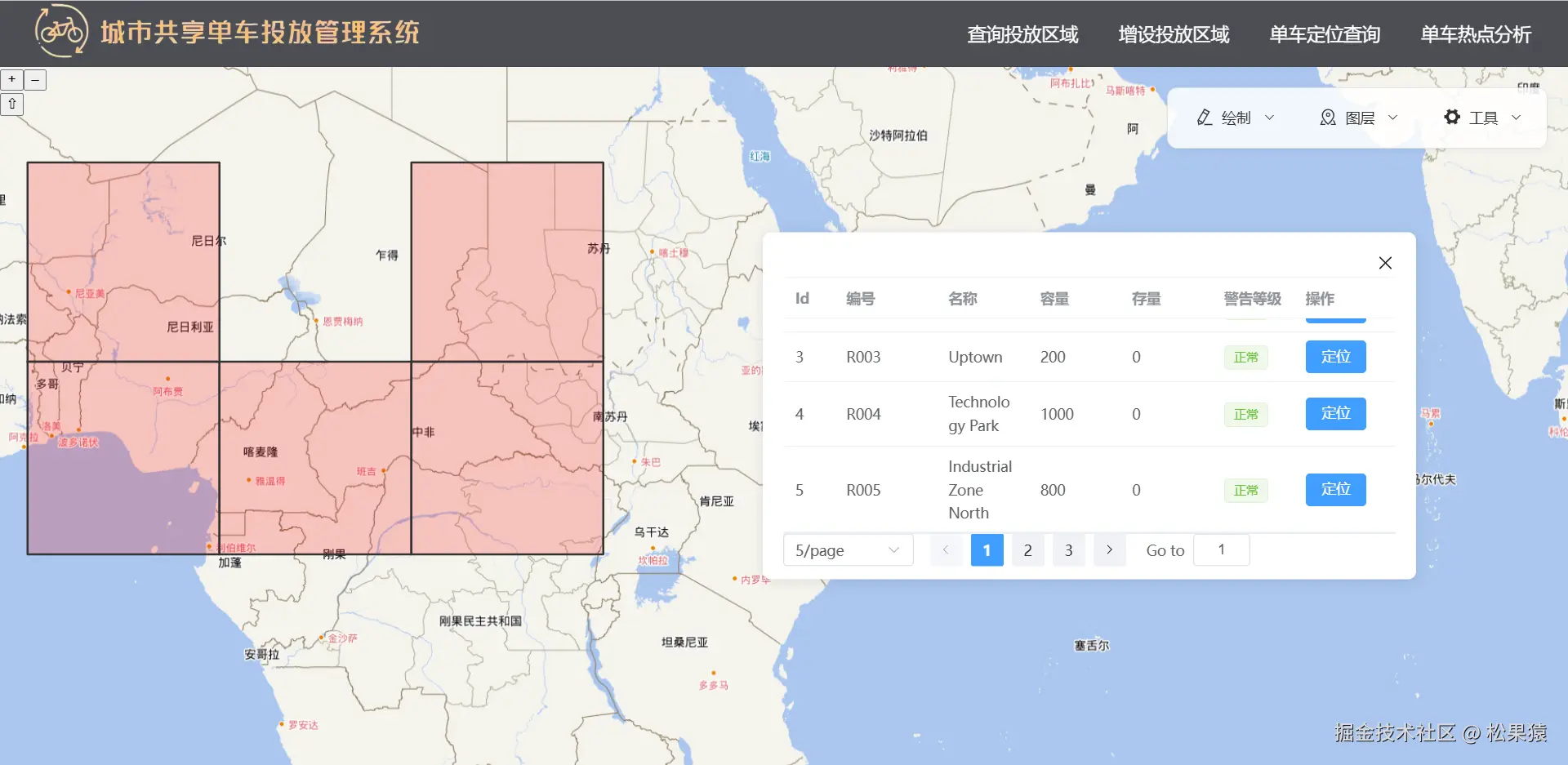Viewport: 1568px width, 765px height.
Task: Click the Go to page input
Action: click(1221, 550)
